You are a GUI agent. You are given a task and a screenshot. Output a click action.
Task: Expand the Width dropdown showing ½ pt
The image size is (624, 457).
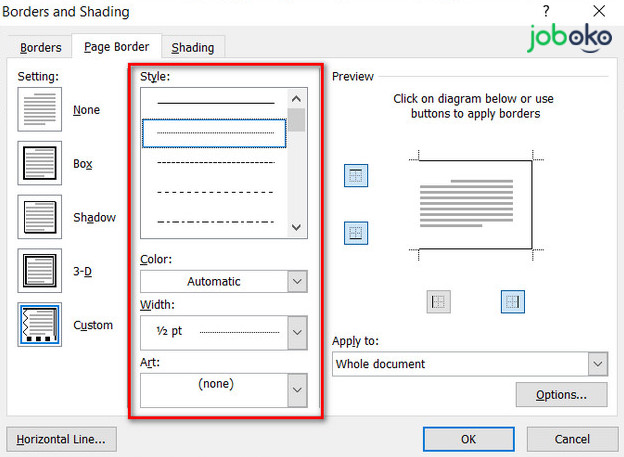223,329
